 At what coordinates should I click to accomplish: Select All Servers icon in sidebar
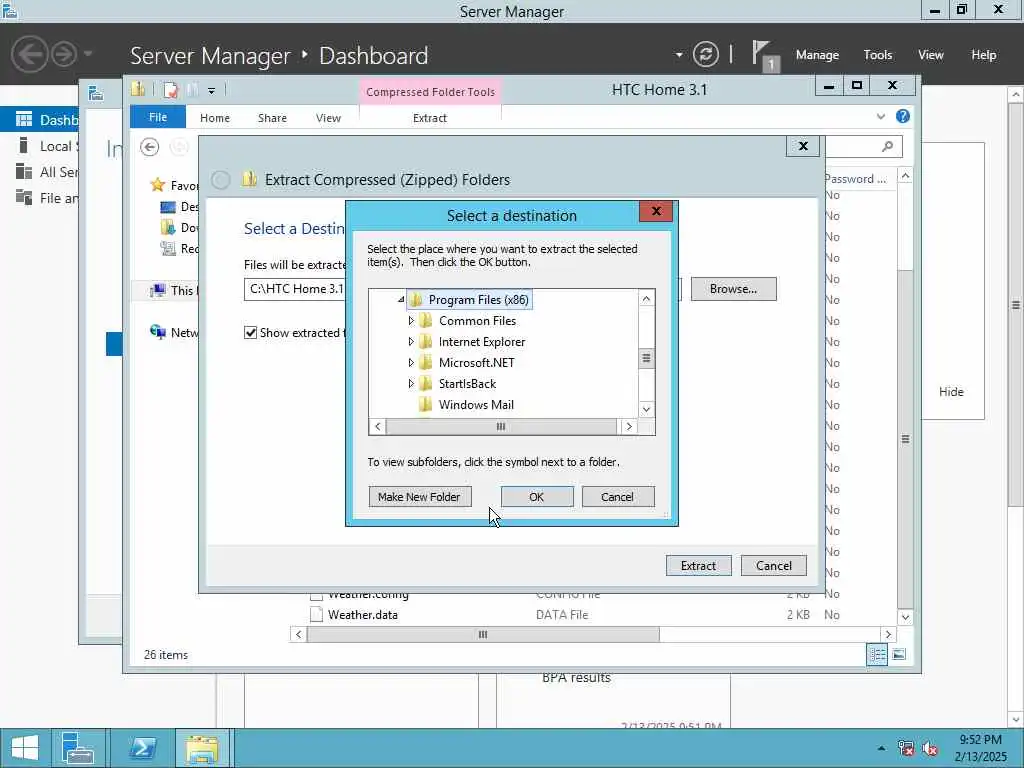click(24, 171)
